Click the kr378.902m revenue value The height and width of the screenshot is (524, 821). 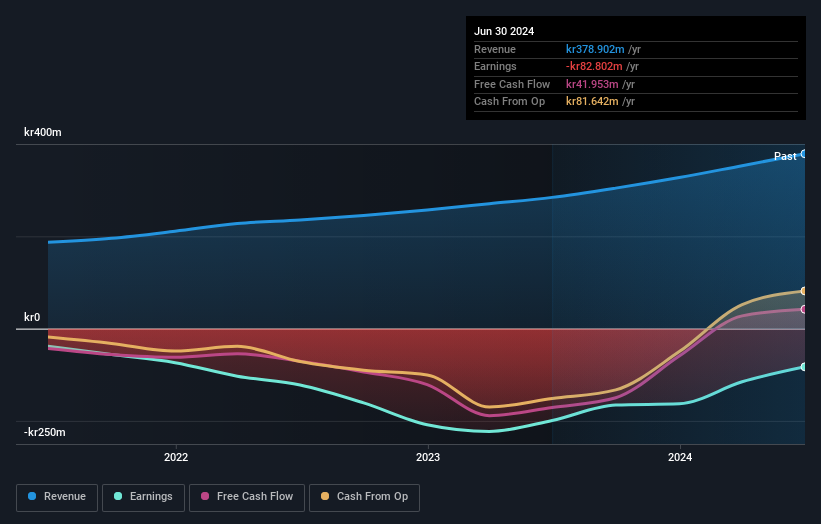coord(595,49)
